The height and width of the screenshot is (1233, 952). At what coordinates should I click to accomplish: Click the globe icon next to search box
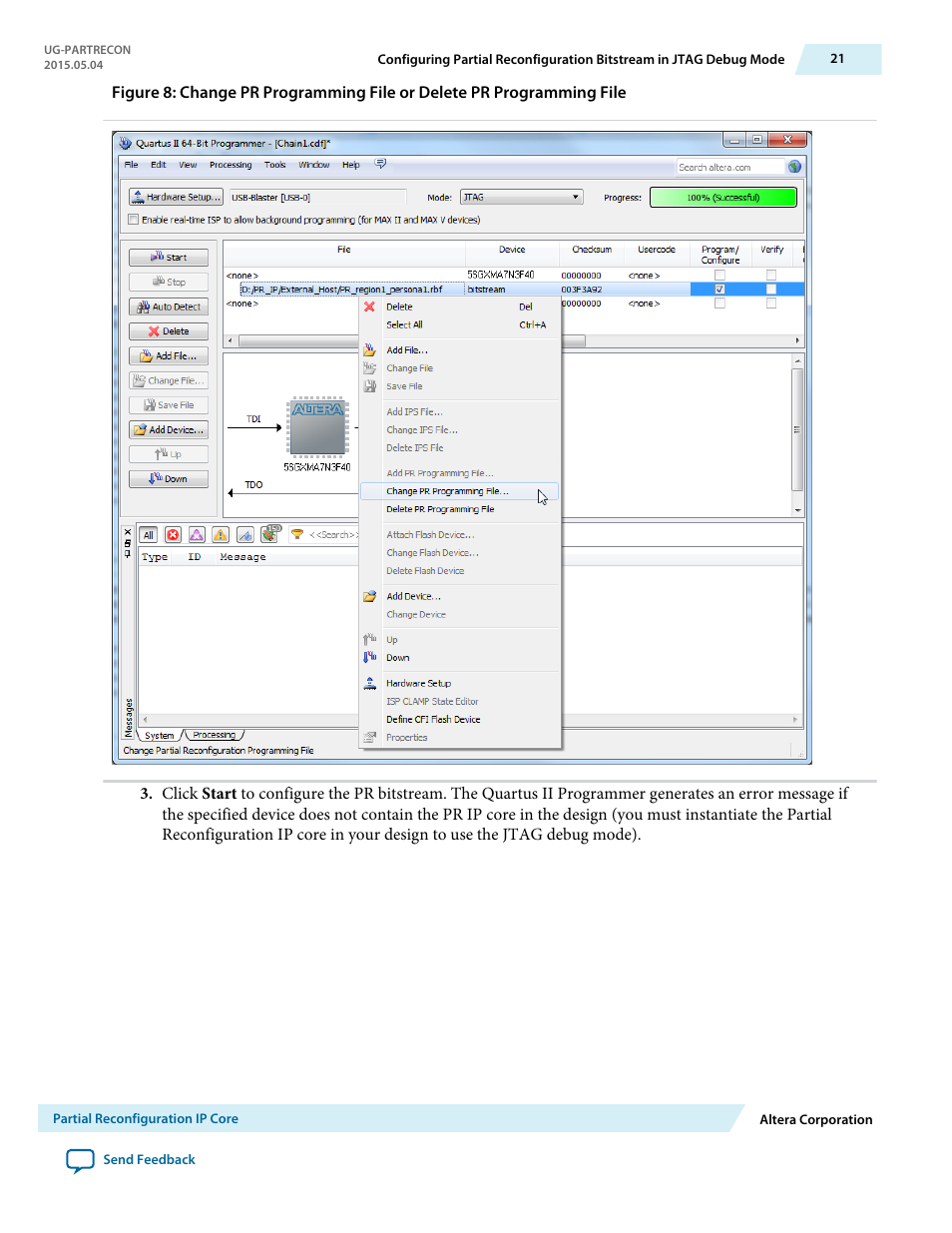[794, 167]
